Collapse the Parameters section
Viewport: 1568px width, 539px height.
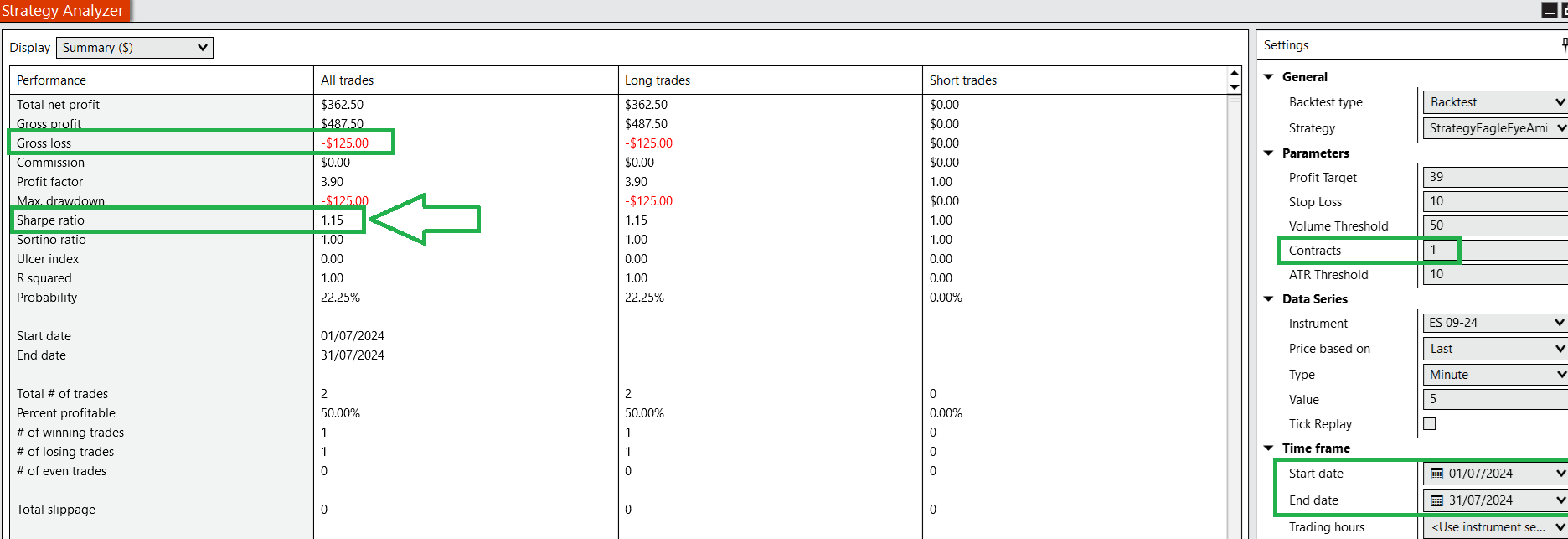[x=1269, y=153]
